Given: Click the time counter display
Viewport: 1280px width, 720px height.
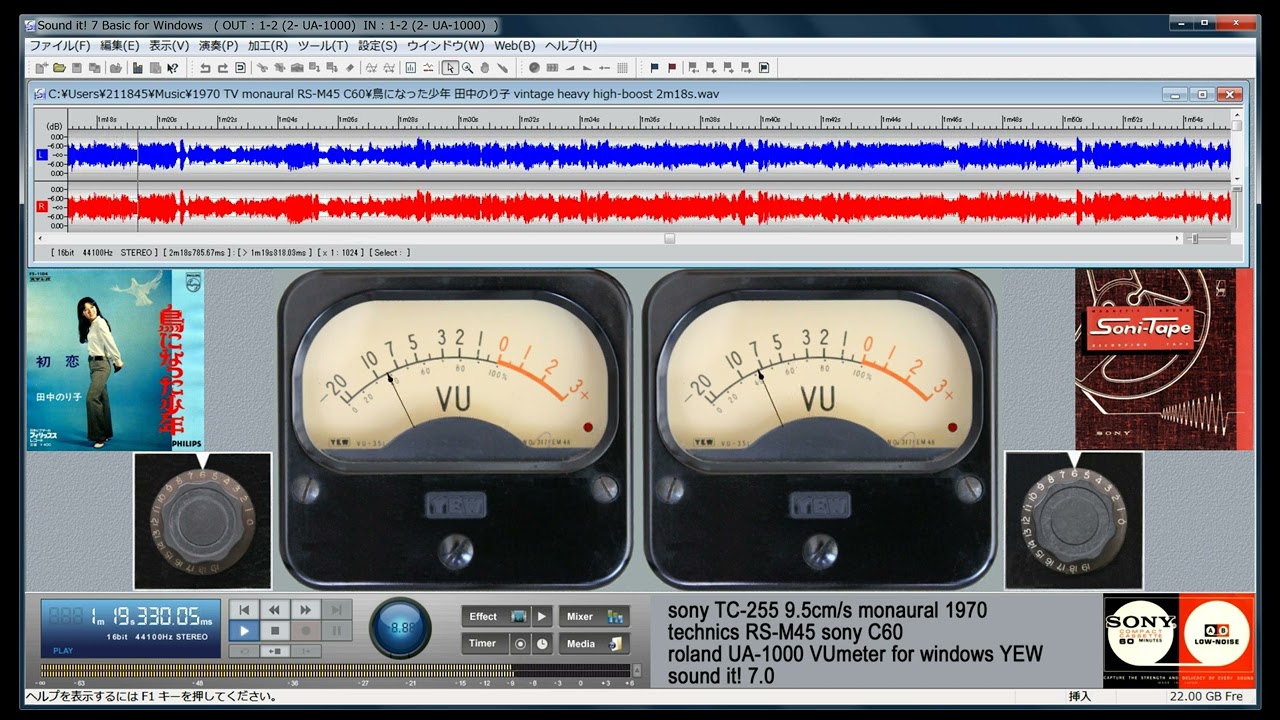Looking at the screenshot, I should pos(131,628).
